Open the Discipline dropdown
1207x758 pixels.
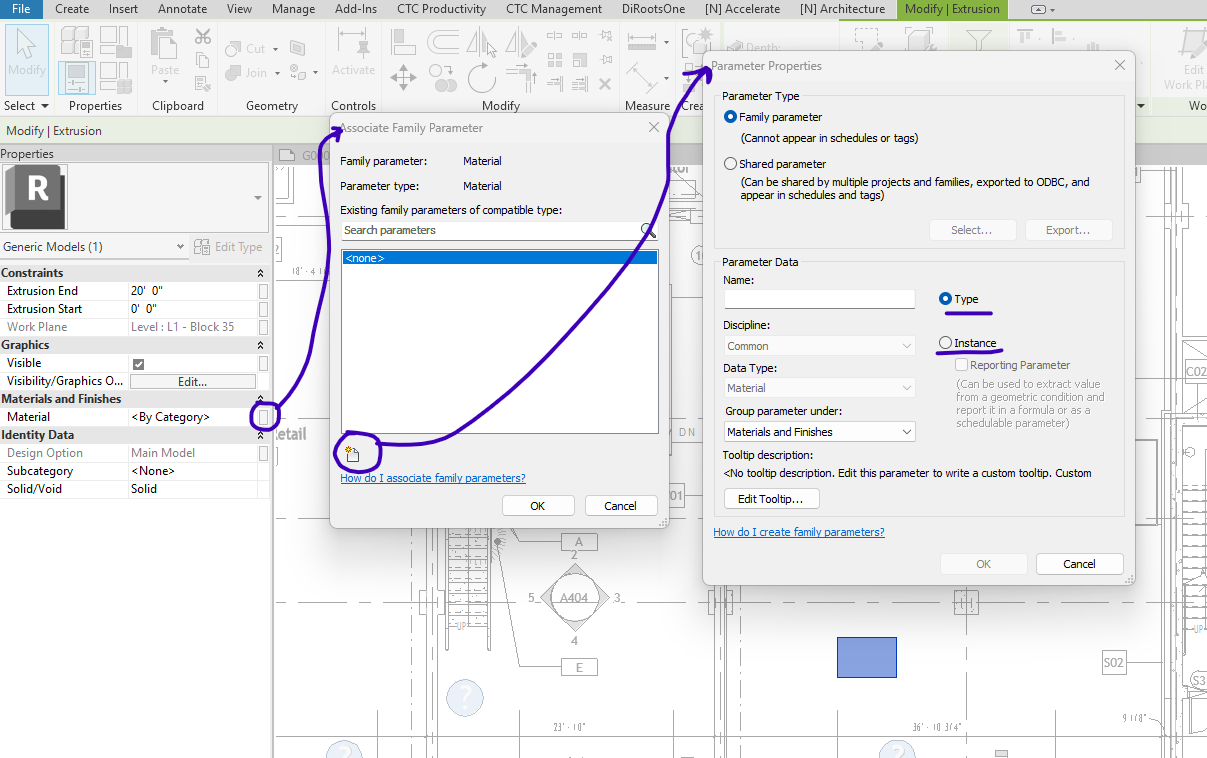pos(820,346)
